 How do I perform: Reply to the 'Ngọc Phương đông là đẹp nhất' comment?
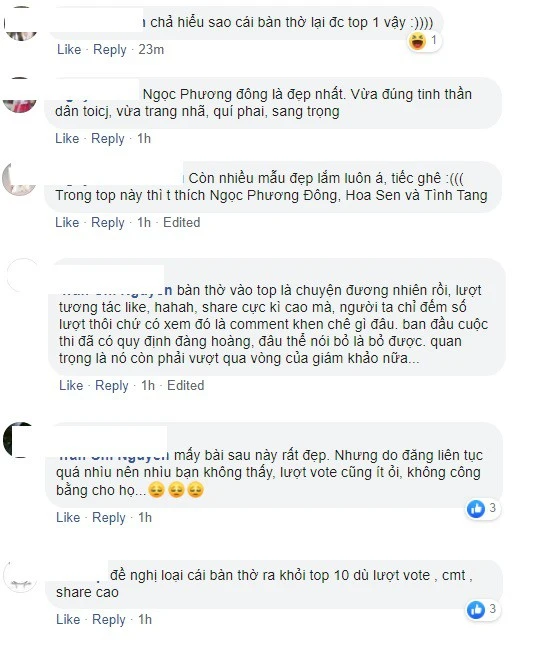[x=108, y=139]
